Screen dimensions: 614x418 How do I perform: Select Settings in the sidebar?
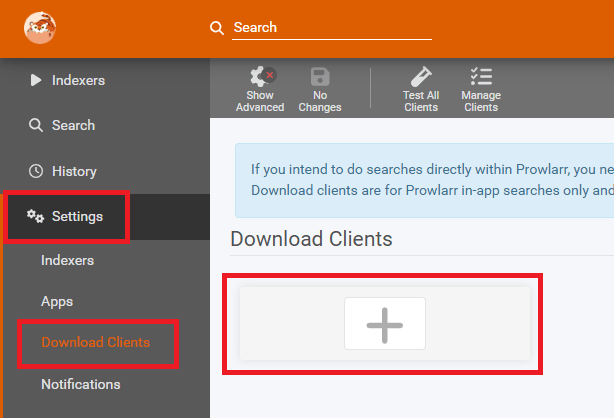click(x=107, y=217)
